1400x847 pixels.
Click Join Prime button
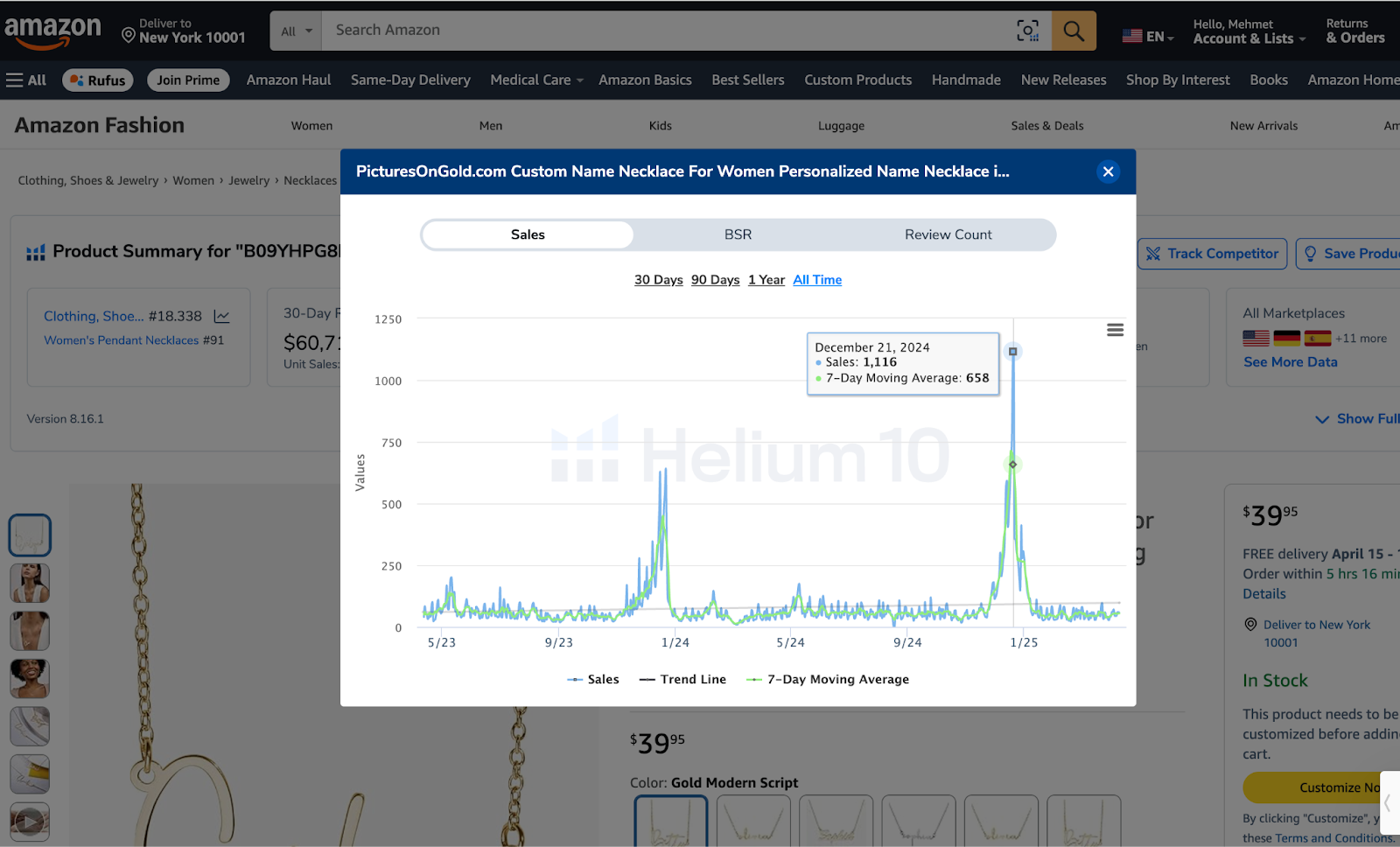pos(188,80)
